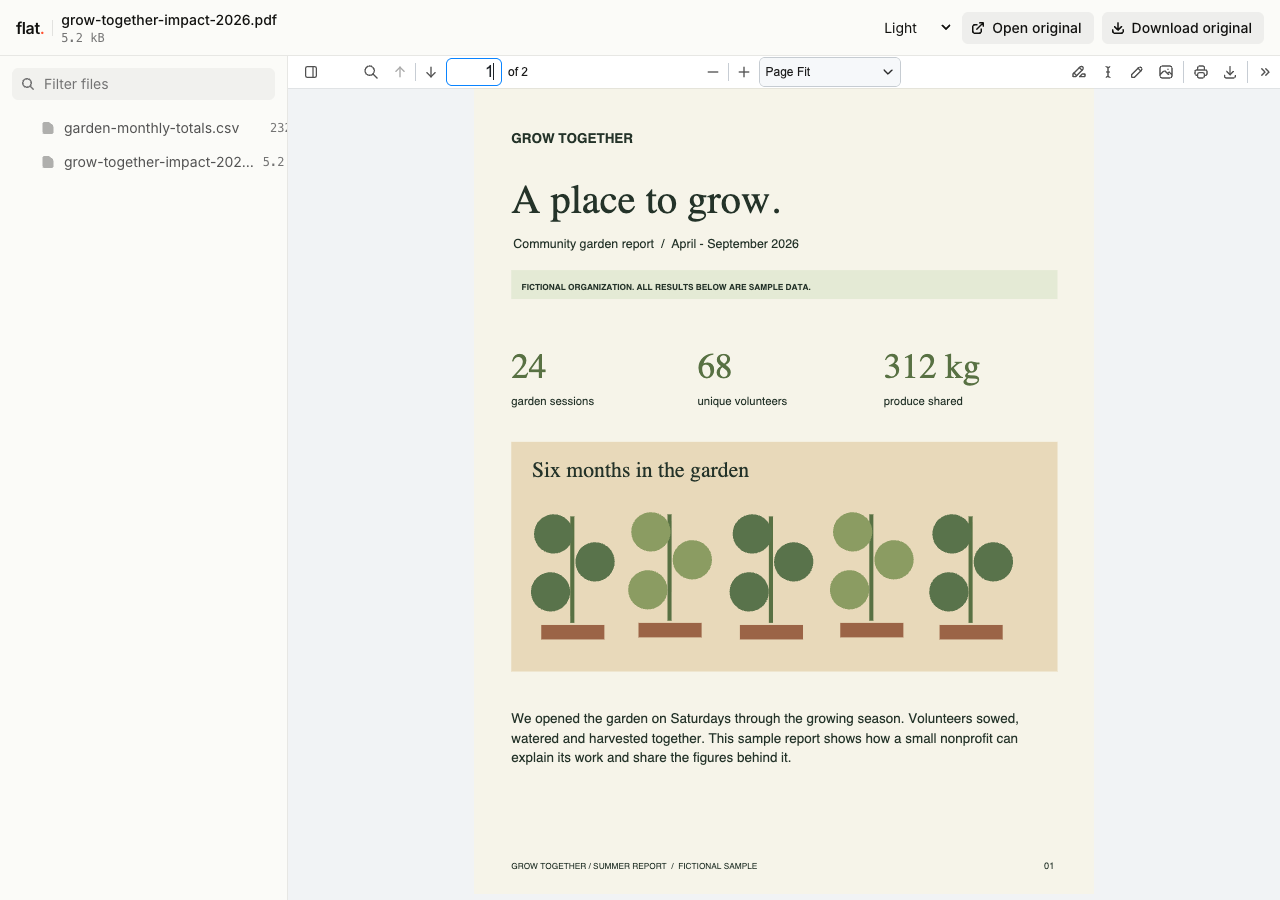This screenshot has width=1280, height=900.
Task: Select garden-monthly-totals.csv in file list
Action: click(x=150, y=128)
